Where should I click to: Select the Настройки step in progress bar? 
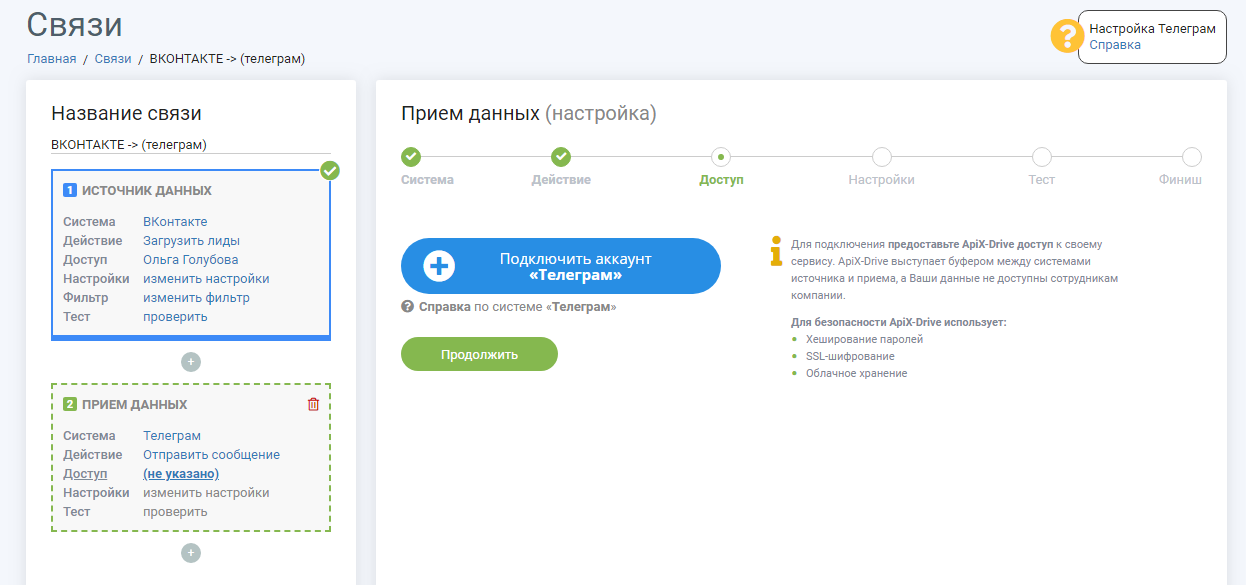pyautogui.click(x=881, y=157)
